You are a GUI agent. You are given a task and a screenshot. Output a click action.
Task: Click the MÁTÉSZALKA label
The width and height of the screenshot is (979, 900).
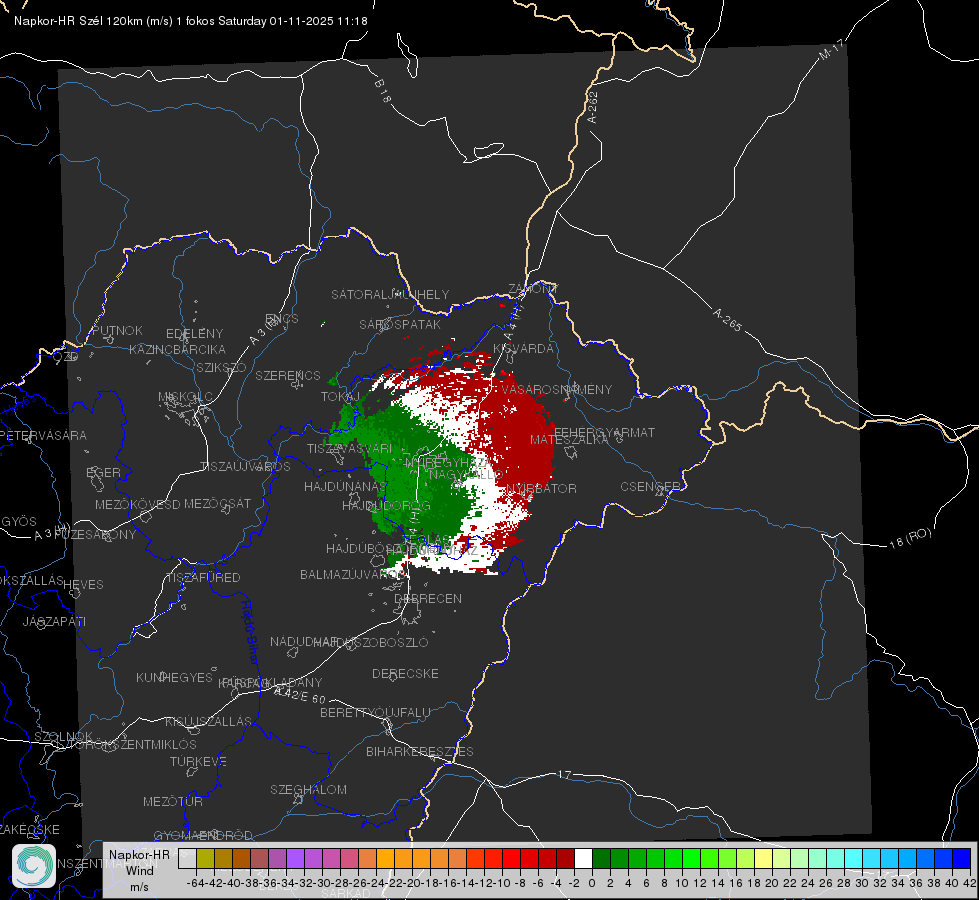point(569,440)
